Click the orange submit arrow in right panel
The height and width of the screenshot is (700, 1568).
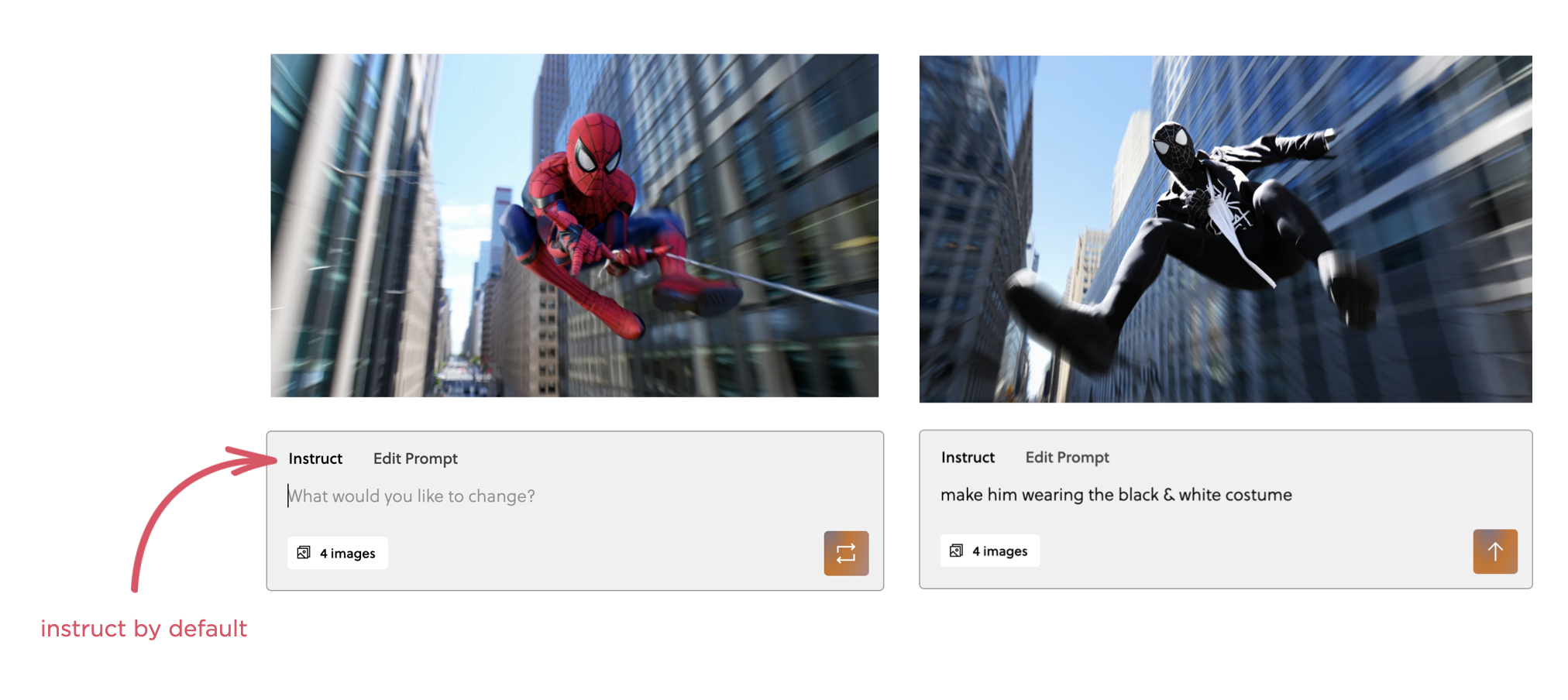click(x=1495, y=551)
